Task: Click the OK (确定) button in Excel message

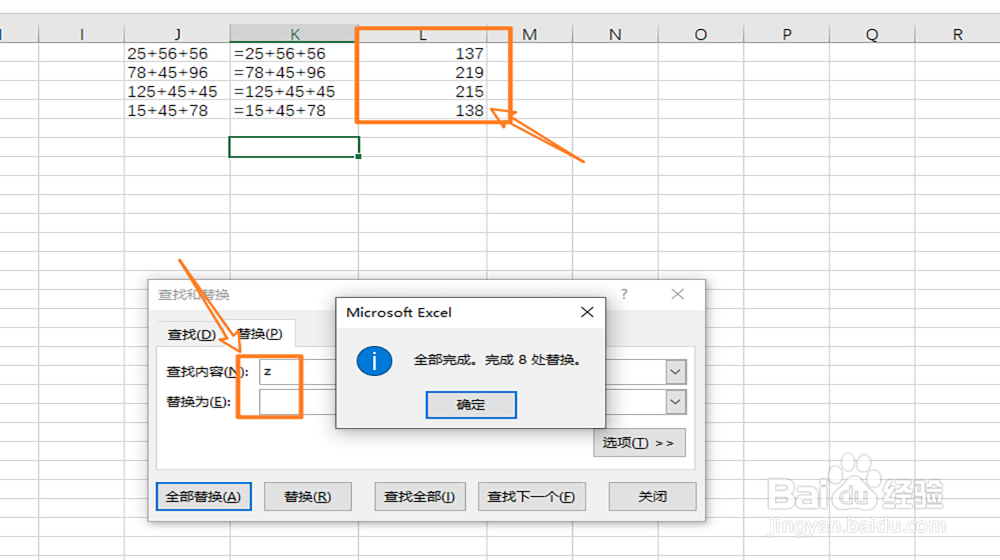Action: [x=471, y=405]
